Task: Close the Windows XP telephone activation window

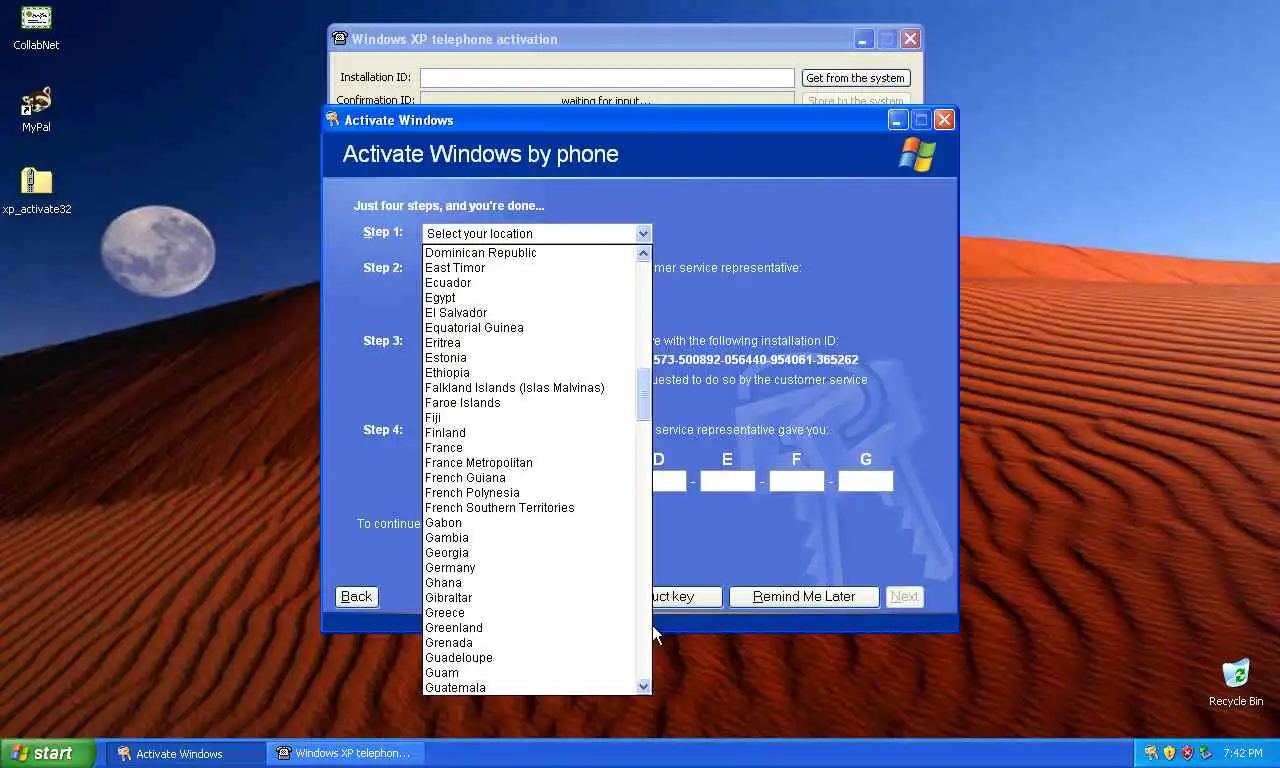Action: pyautogui.click(x=910, y=39)
